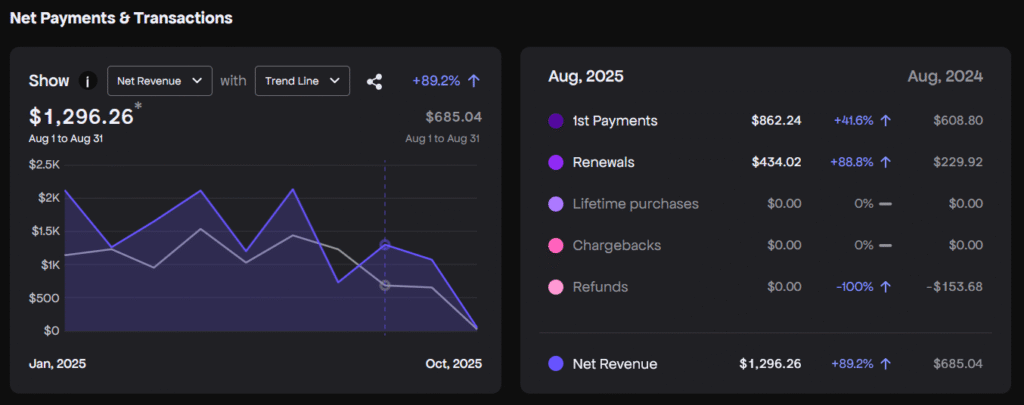Click the up arrow next to +88.8%
This screenshot has height=405, width=1024.
[886, 162]
